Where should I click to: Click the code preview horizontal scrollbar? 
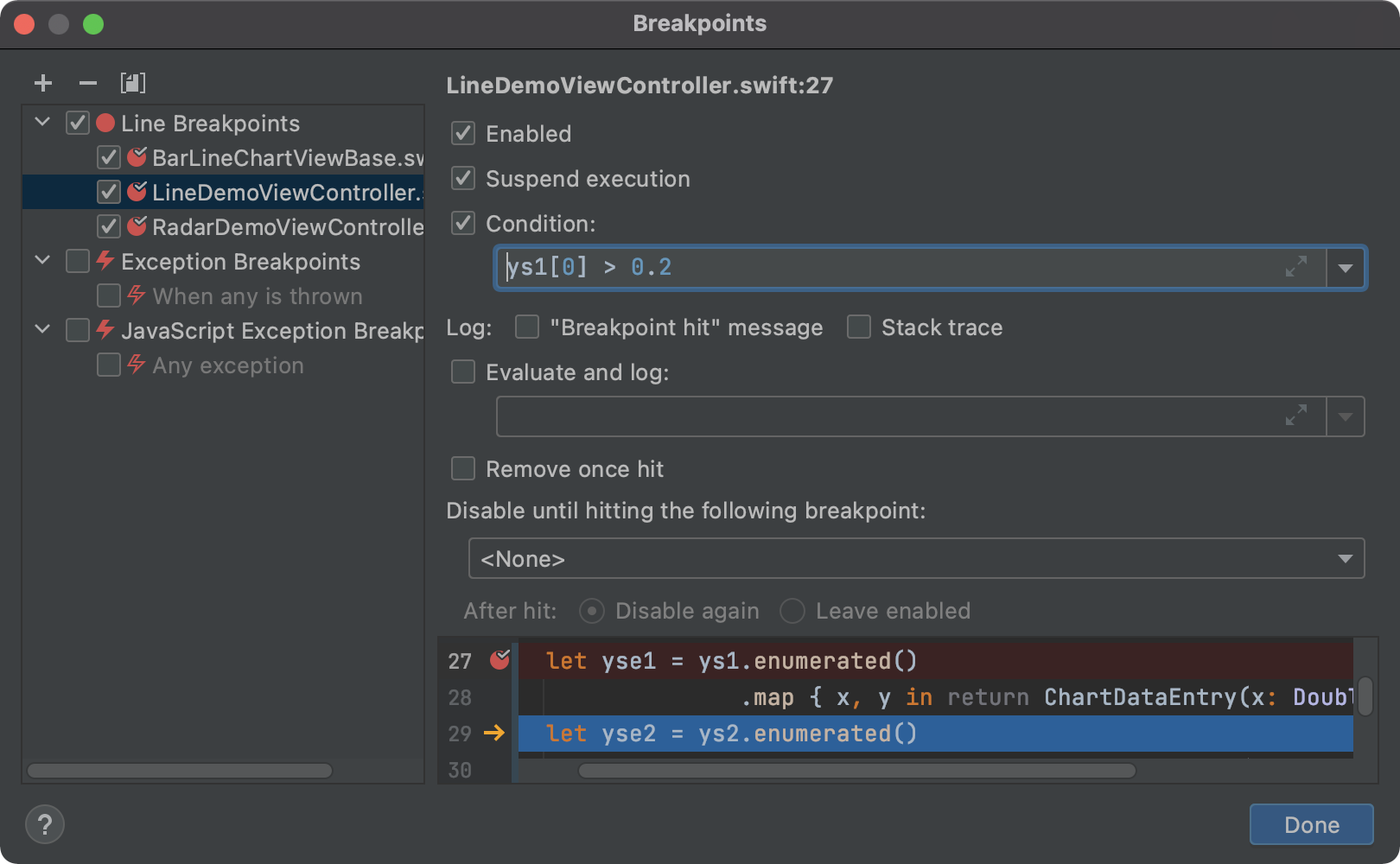856,771
